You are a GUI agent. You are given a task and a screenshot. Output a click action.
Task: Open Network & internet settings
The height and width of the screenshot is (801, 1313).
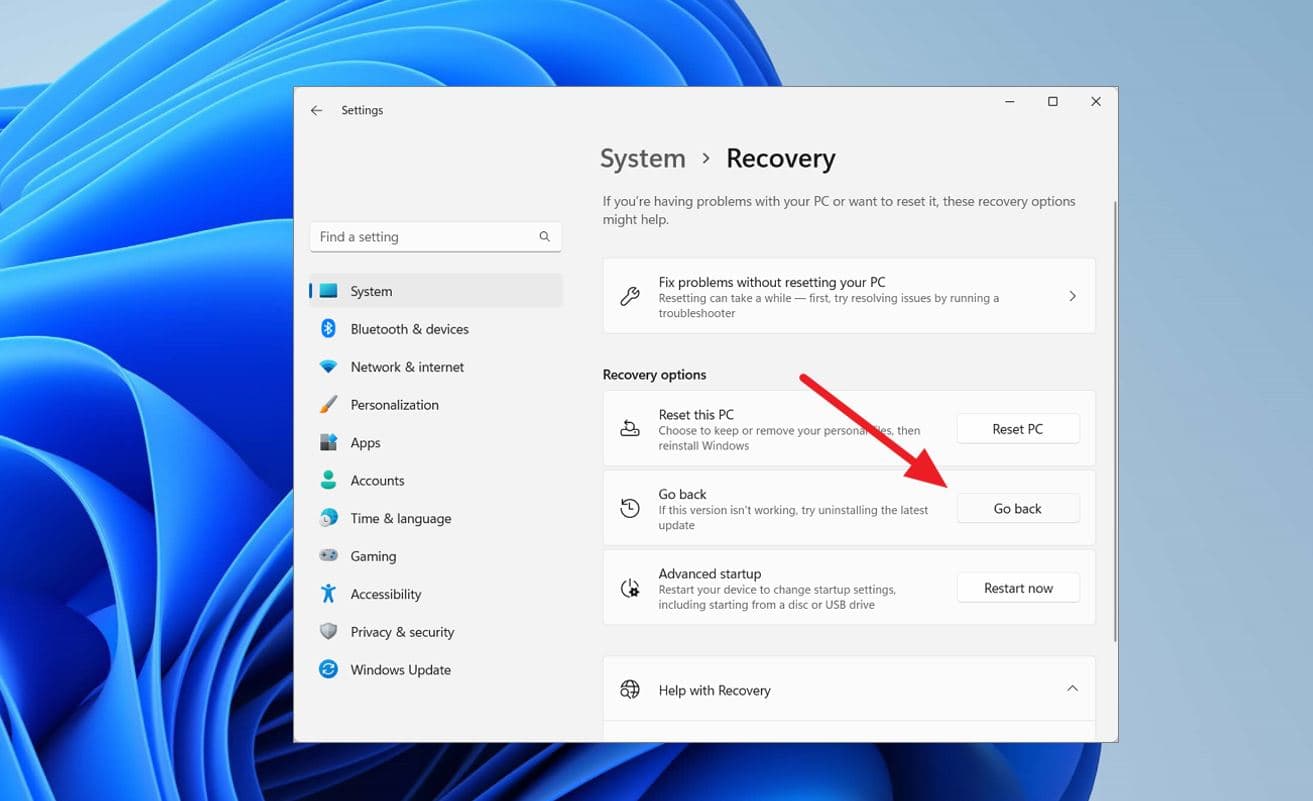pyautogui.click(x=436, y=367)
